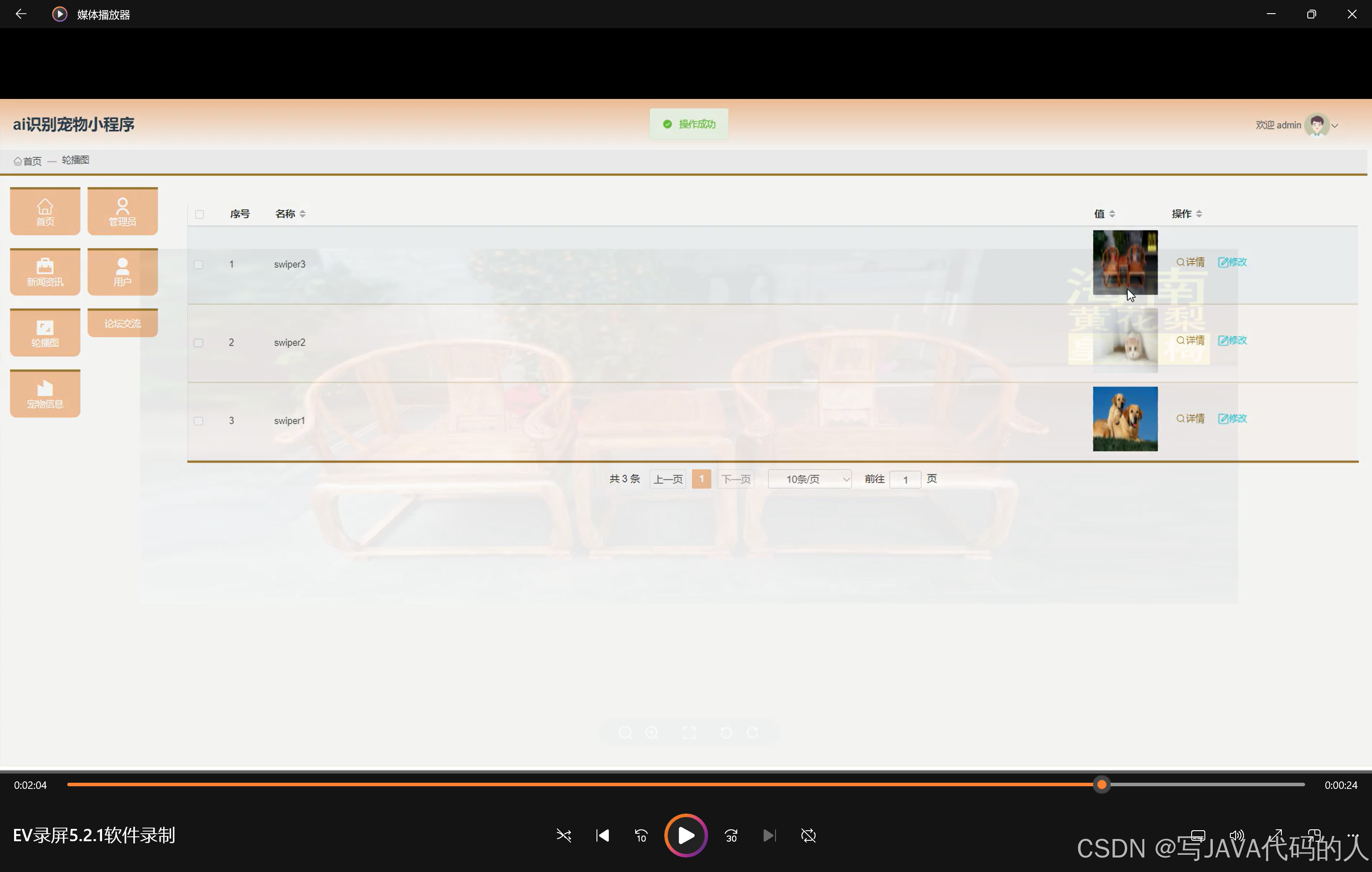The image size is (1372, 872).
Task: Tick the checkbox for row swiper2
Action: coord(198,343)
